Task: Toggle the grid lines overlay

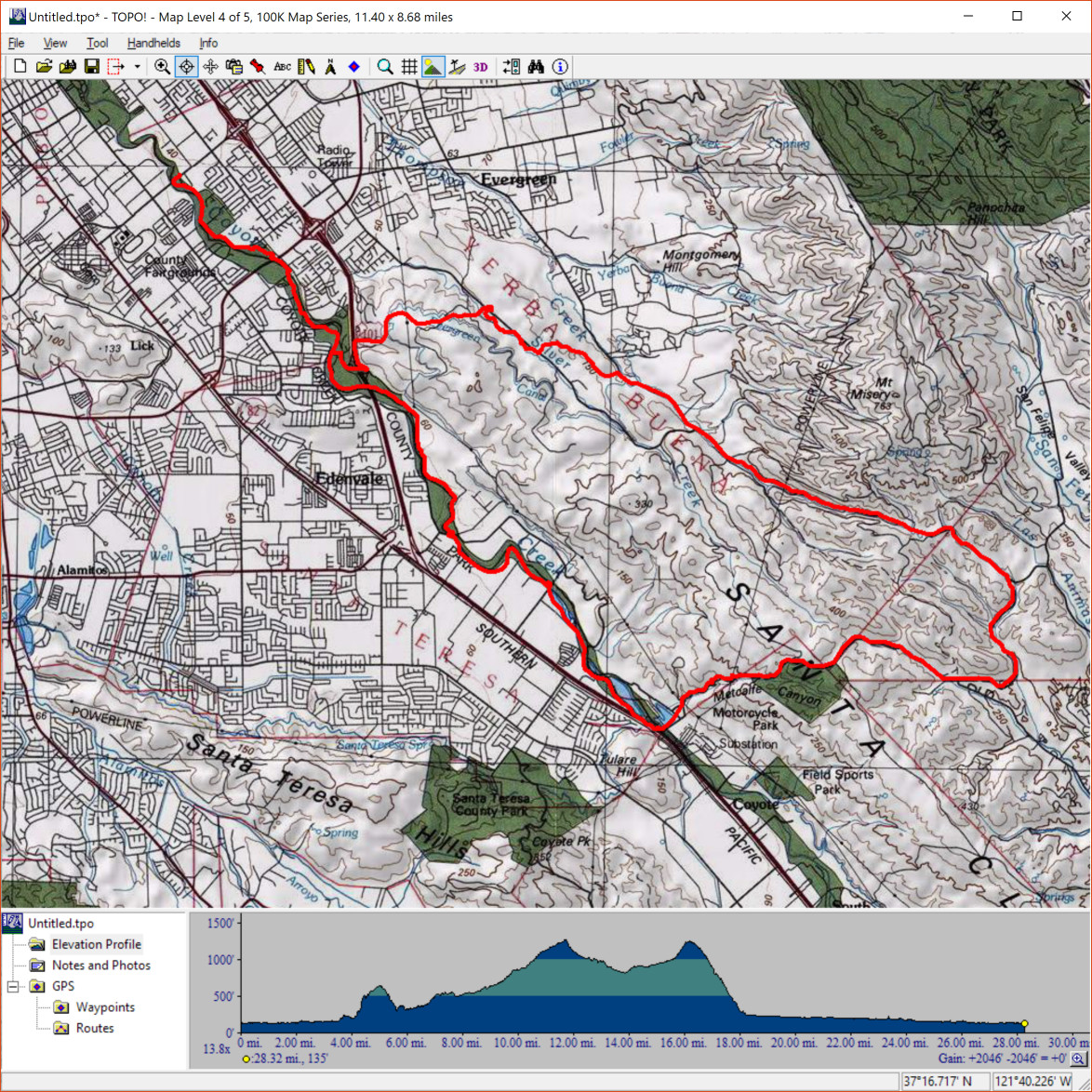Action: pyautogui.click(x=409, y=66)
